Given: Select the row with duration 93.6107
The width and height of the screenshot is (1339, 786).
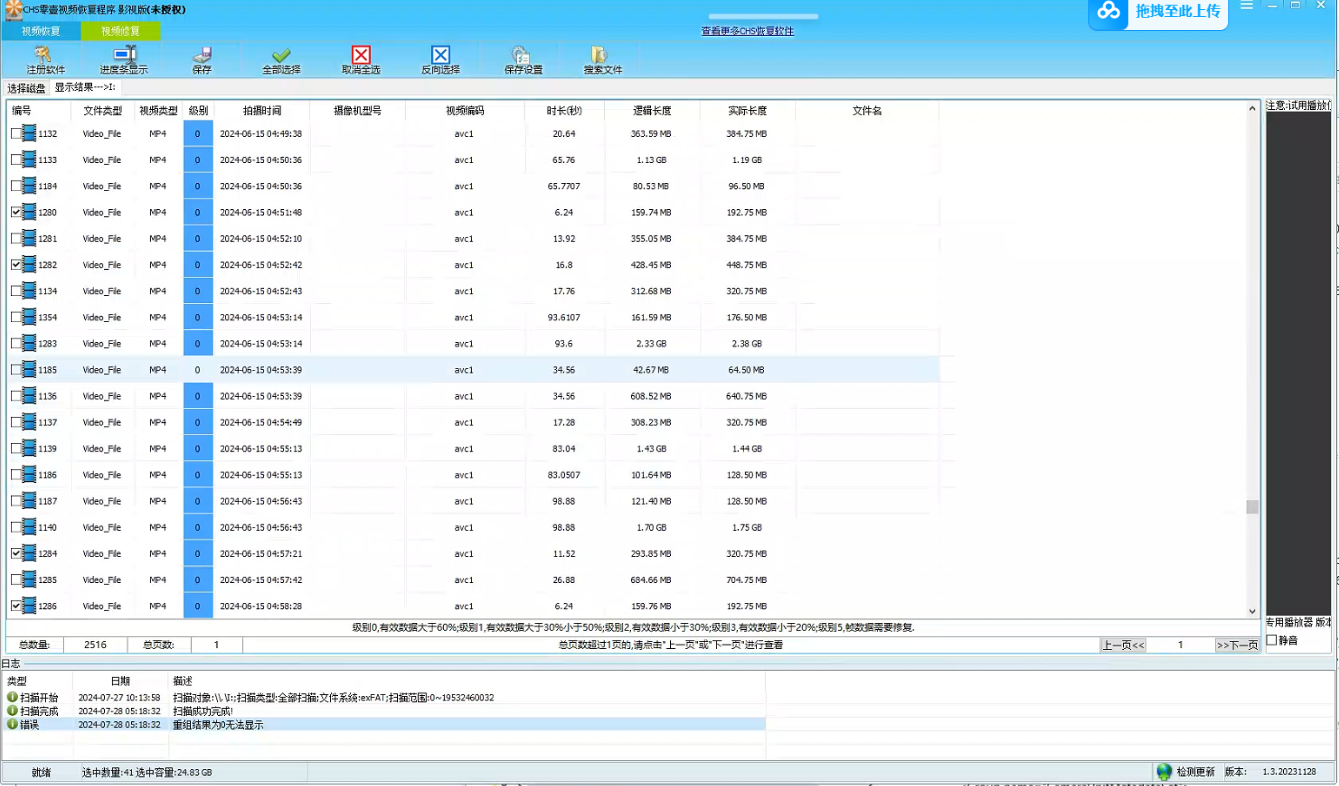Looking at the screenshot, I should 473,317.
